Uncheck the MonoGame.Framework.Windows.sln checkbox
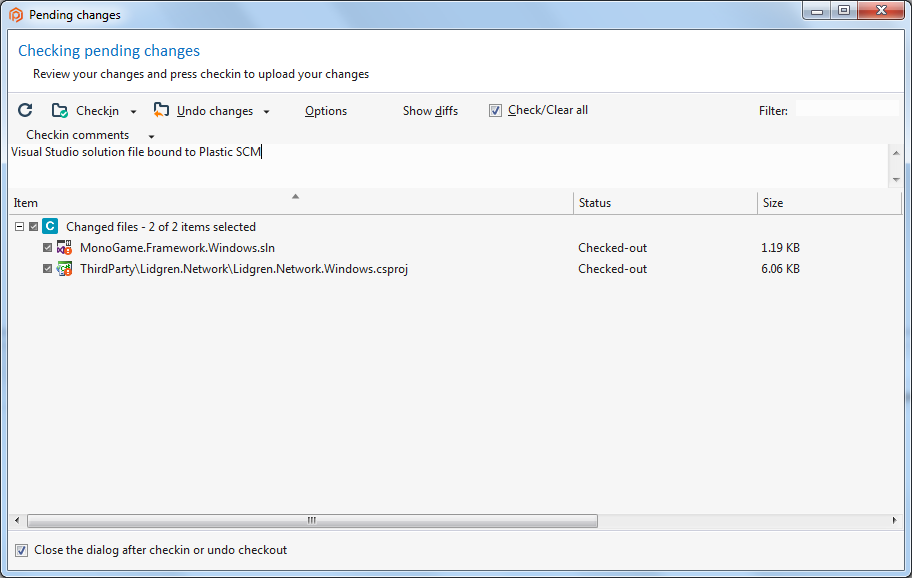The height and width of the screenshot is (578, 912). coord(48,248)
